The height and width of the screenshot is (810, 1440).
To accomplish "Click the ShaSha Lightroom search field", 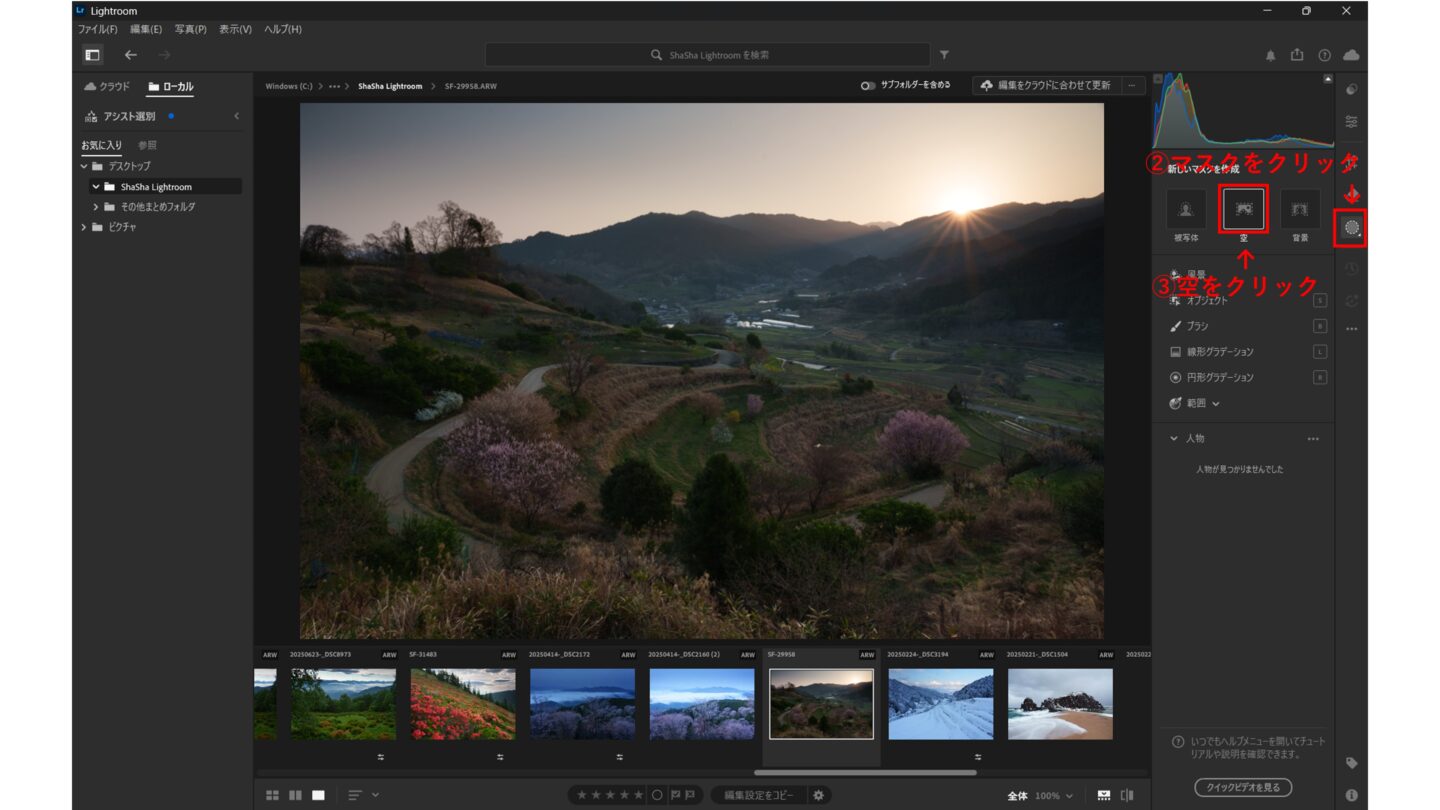I will click(x=708, y=55).
